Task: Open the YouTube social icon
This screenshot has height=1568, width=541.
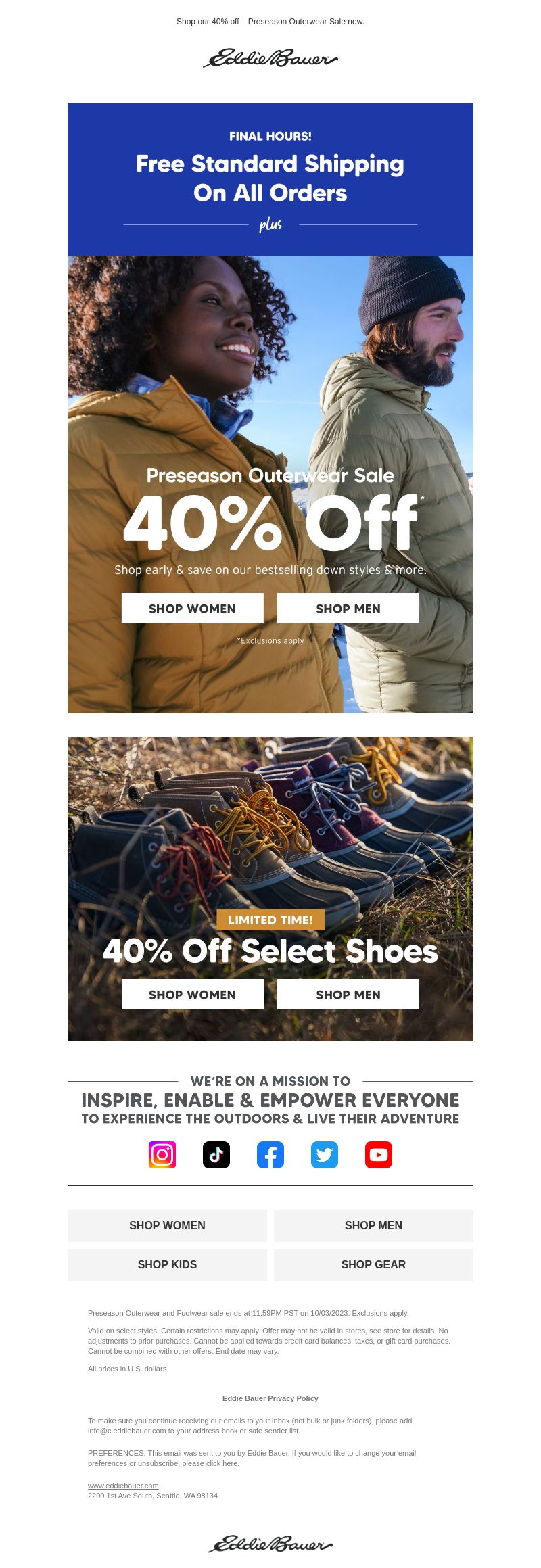Action: pos(379,1155)
